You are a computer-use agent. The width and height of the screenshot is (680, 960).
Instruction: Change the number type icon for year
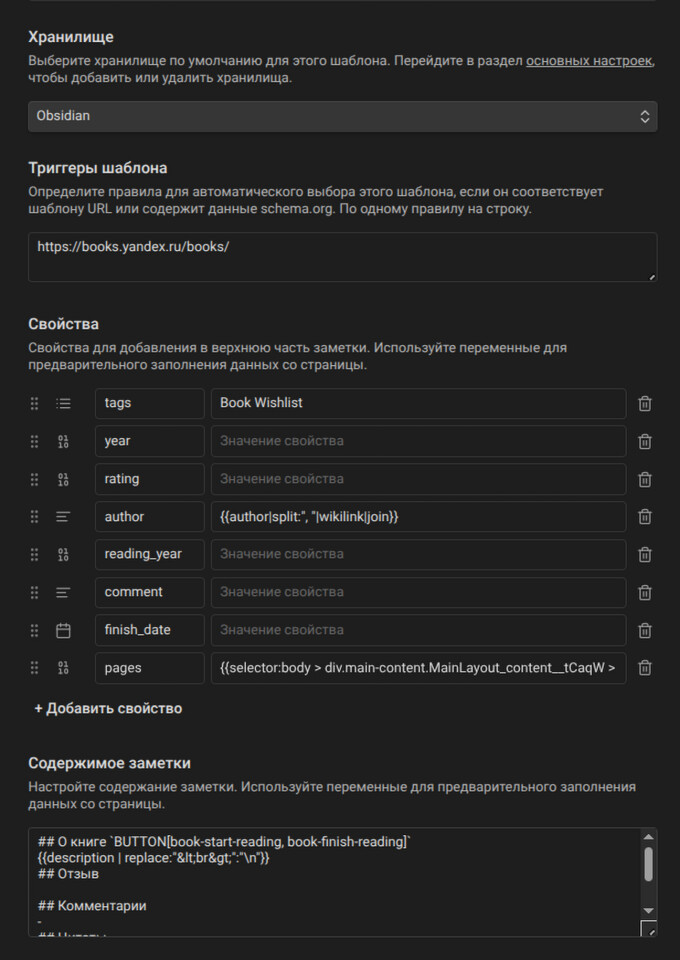coord(63,441)
